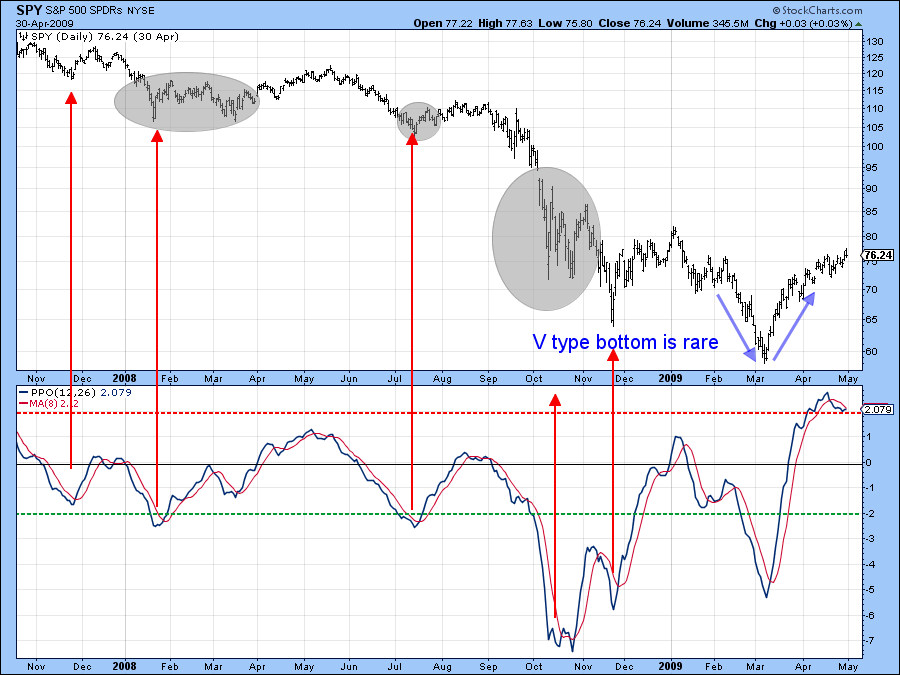Image resolution: width=900 pixels, height=675 pixels.
Task: Click the 120 price axis label
Action: [875, 73]
